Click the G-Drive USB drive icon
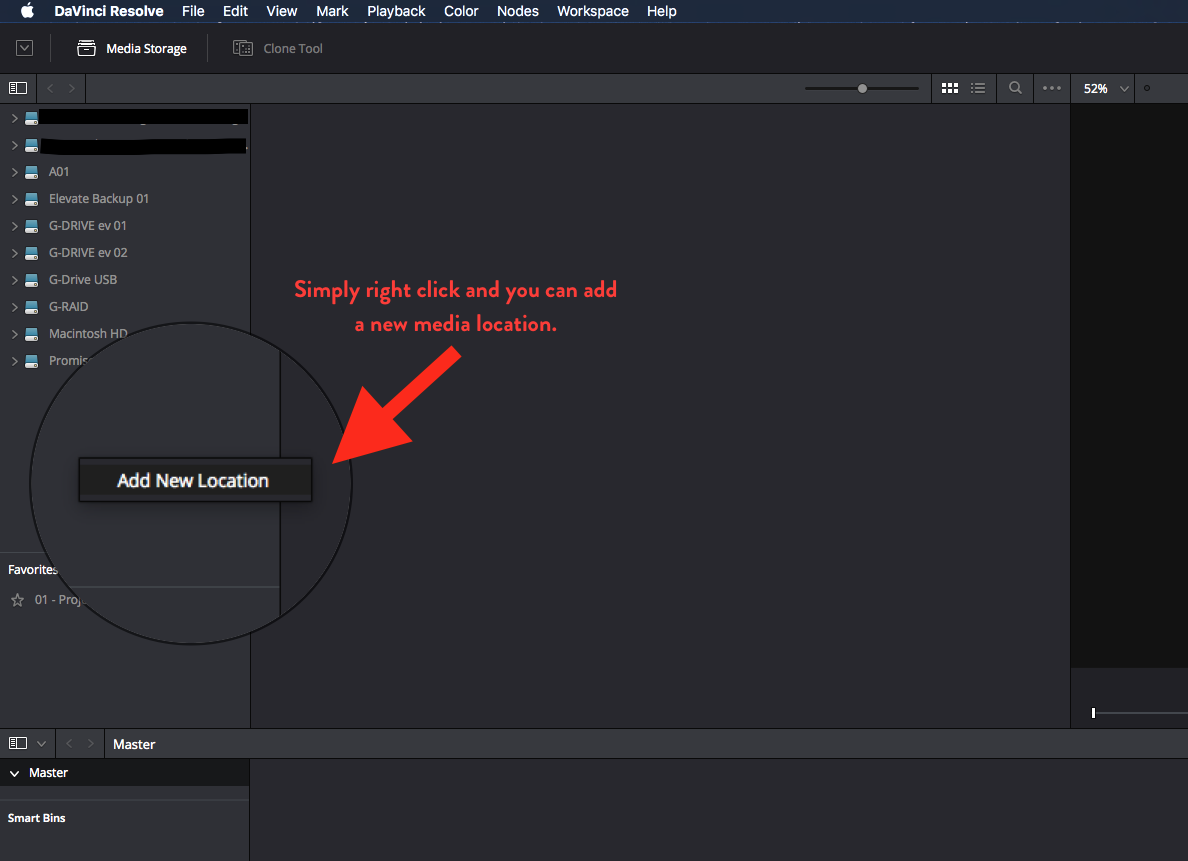Viewport: 1188px width, 861px height. pos(32,280)
